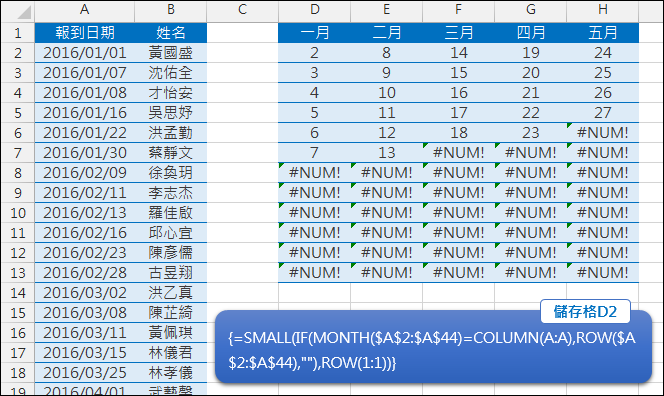The height and width of the screenshot is (396, 664).
Task: Click name cell 陳彥儒
Action: coord(171,253)
